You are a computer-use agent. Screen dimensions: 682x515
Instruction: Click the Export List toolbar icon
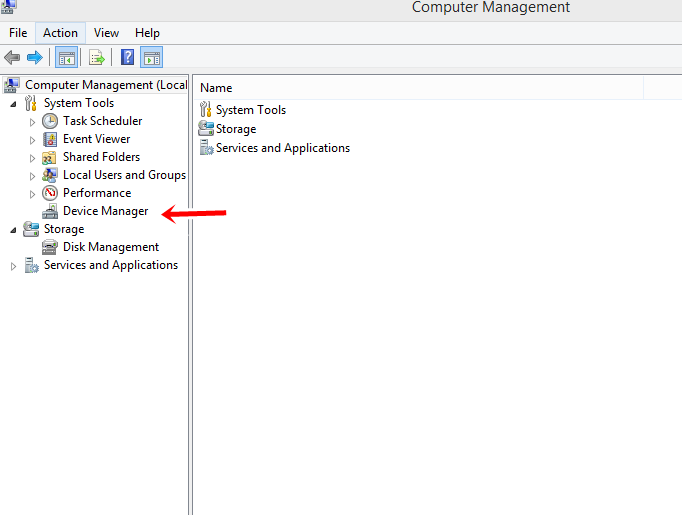tap(97, 57)
